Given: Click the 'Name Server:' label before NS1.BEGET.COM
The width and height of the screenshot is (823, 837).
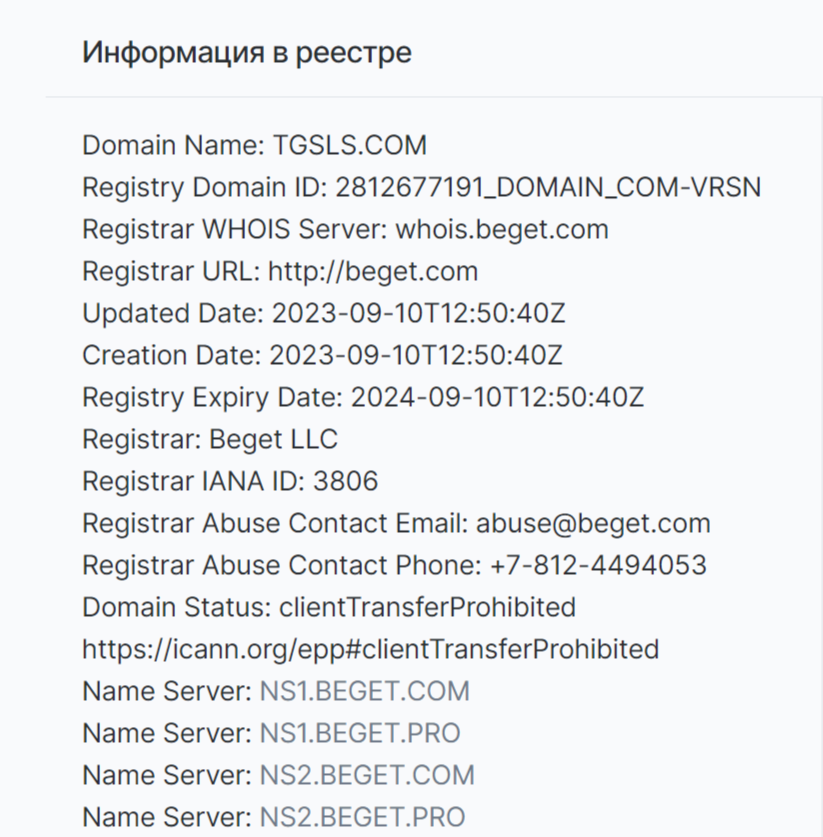Looking at the screenshot, I should [167, 691].
